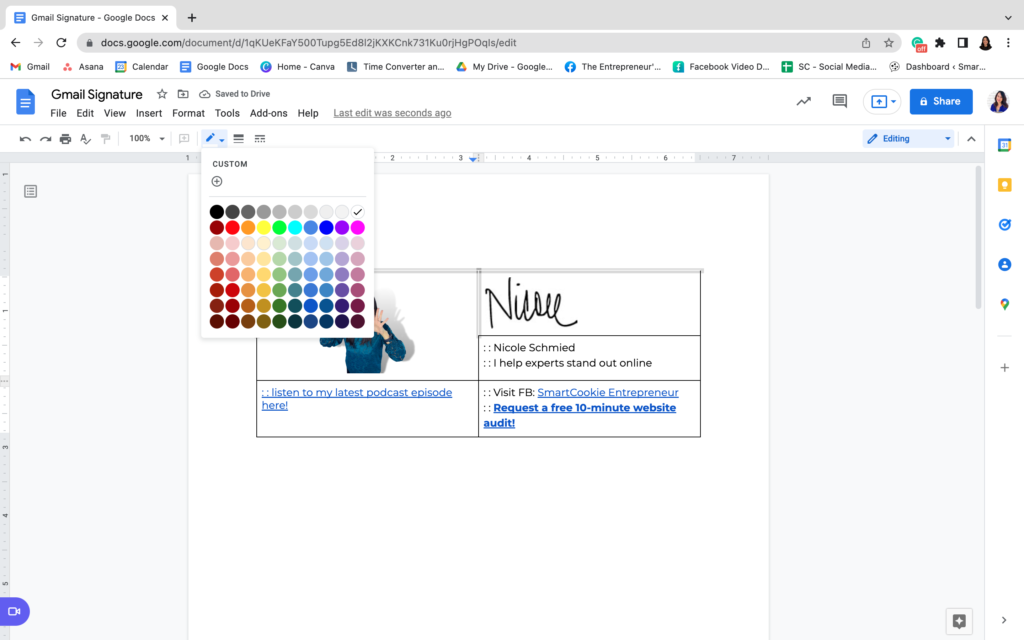The image size is (1024, 640).
Task: Click the Add comment toolbar icon
Action: 184,138
